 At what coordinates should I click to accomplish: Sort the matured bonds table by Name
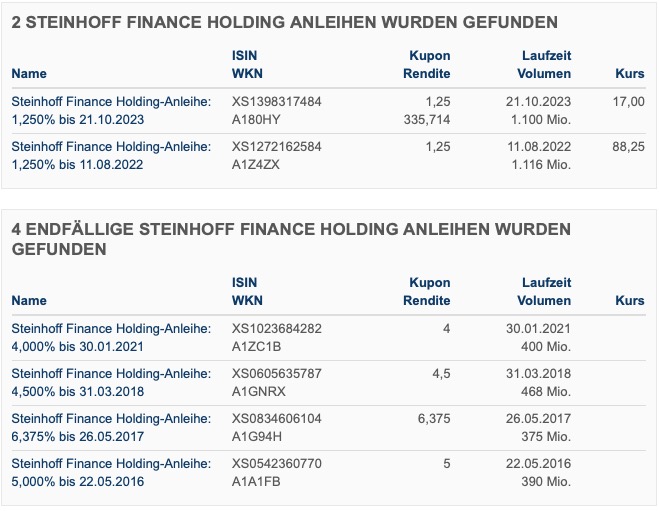[29, 300]
